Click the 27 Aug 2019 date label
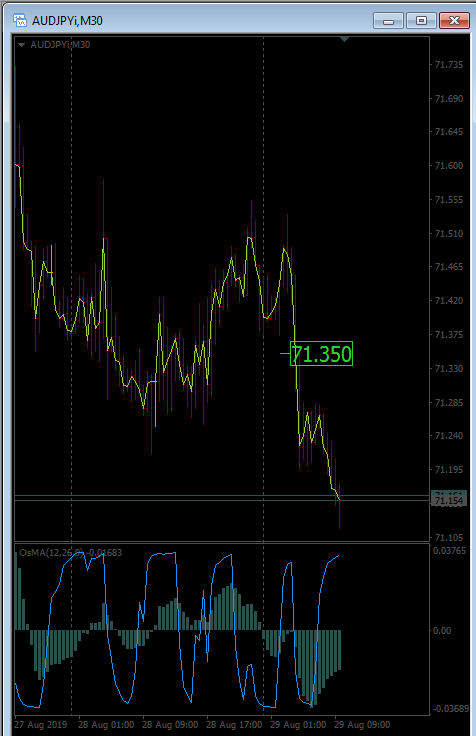Screen dimensions: 476x736 click(40, 725)
